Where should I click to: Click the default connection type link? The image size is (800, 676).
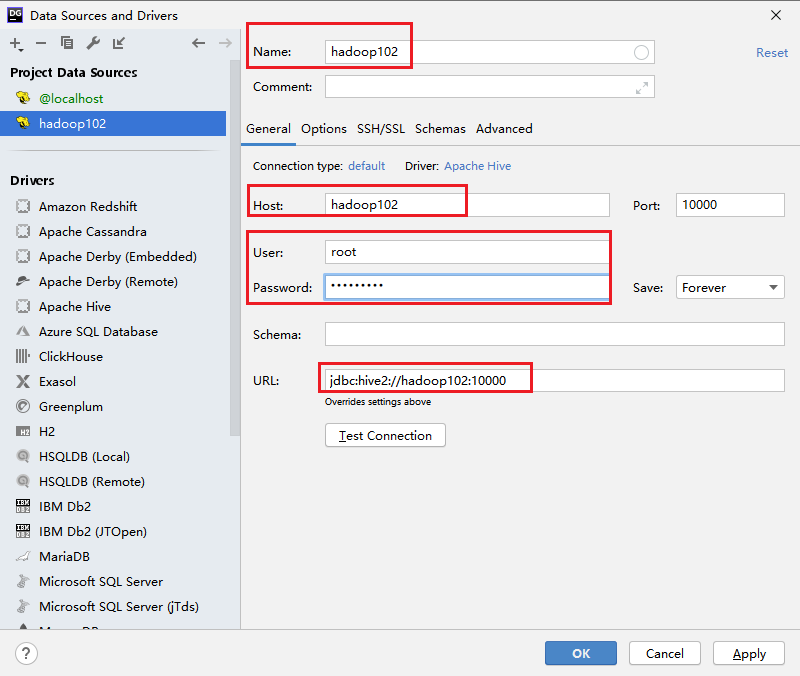tap(366, 166)
